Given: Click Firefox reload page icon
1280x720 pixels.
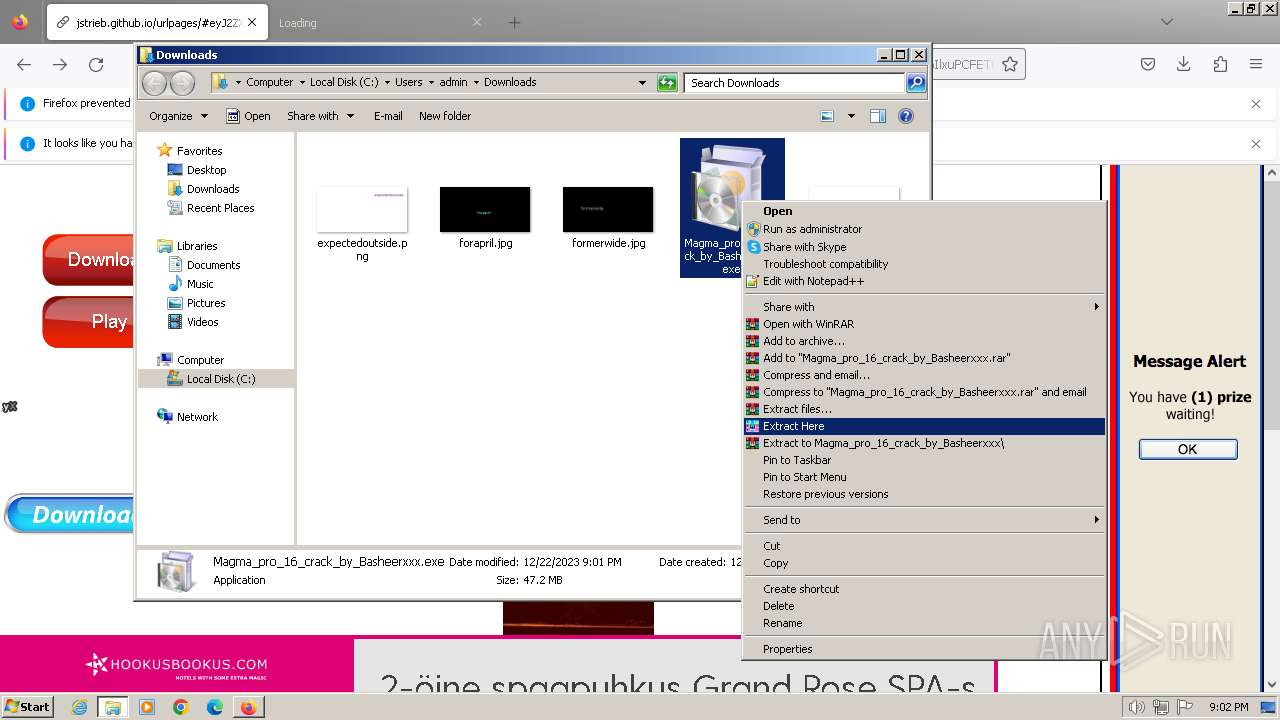Looking at the screenshot, I should (96, 65).
